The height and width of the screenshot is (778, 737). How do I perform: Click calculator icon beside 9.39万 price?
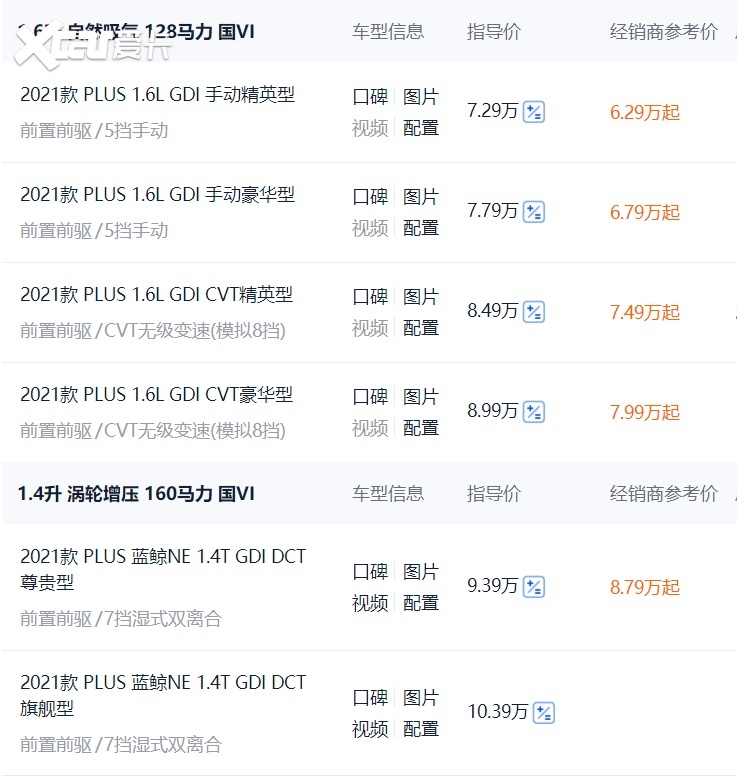click(x=534, y=587)
